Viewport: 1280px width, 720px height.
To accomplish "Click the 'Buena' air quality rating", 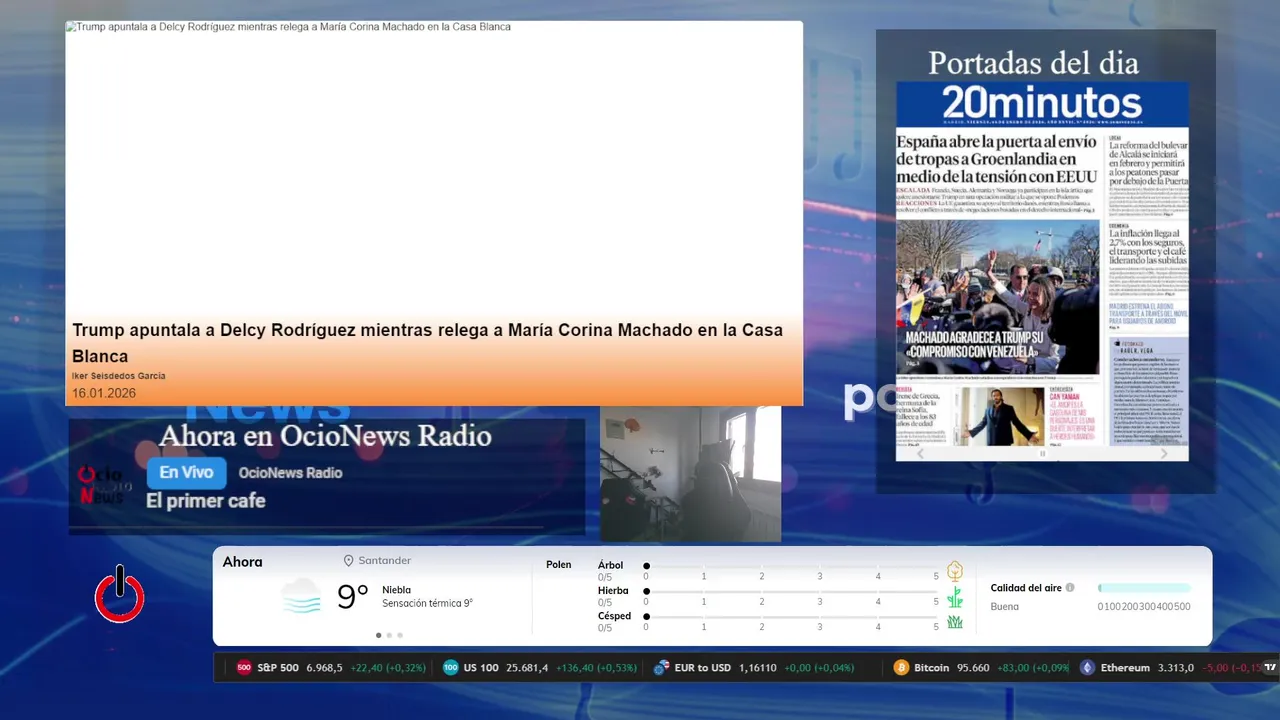I will pos(1004,606).
